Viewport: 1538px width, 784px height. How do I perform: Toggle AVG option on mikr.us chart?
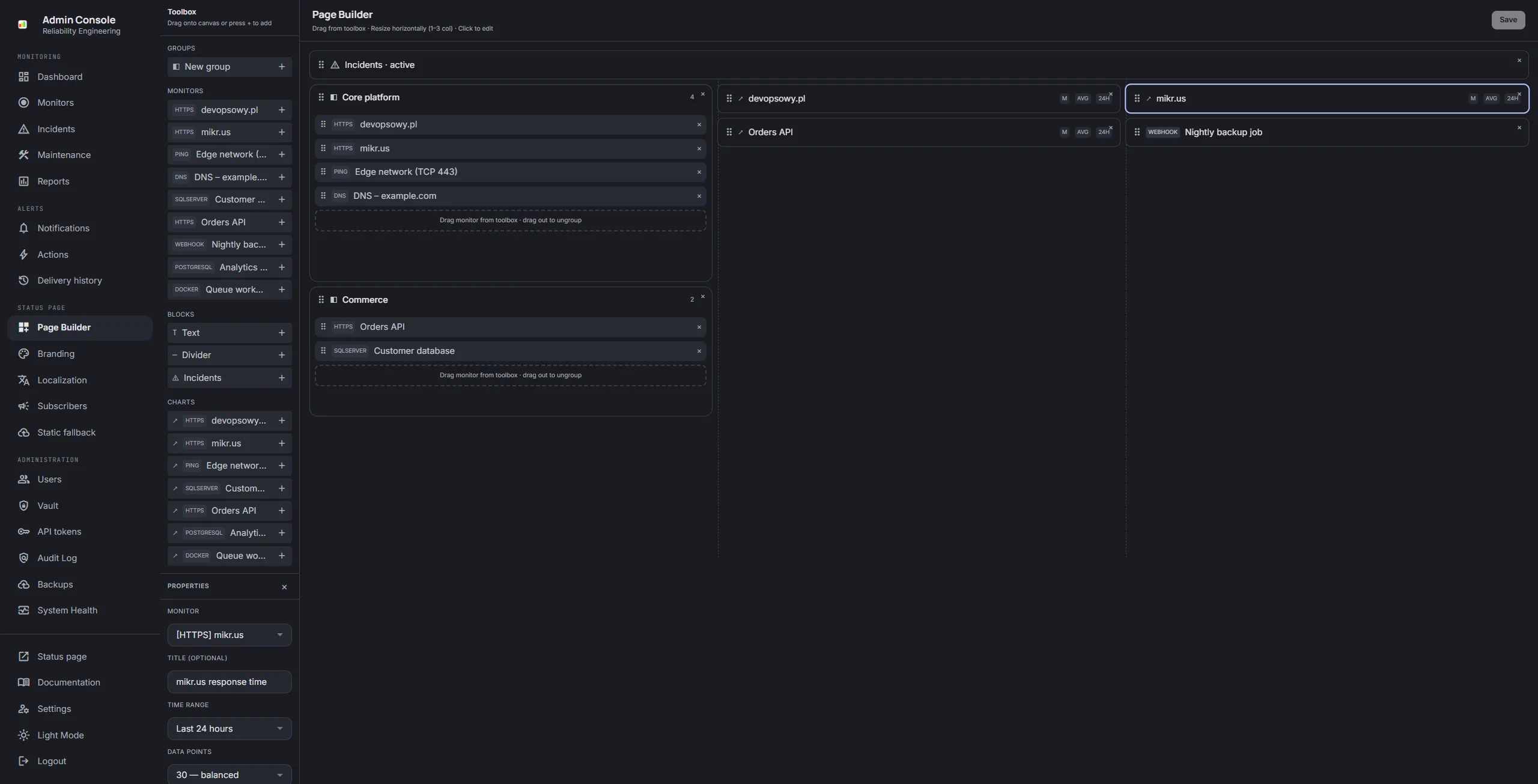click(1491, 99)
